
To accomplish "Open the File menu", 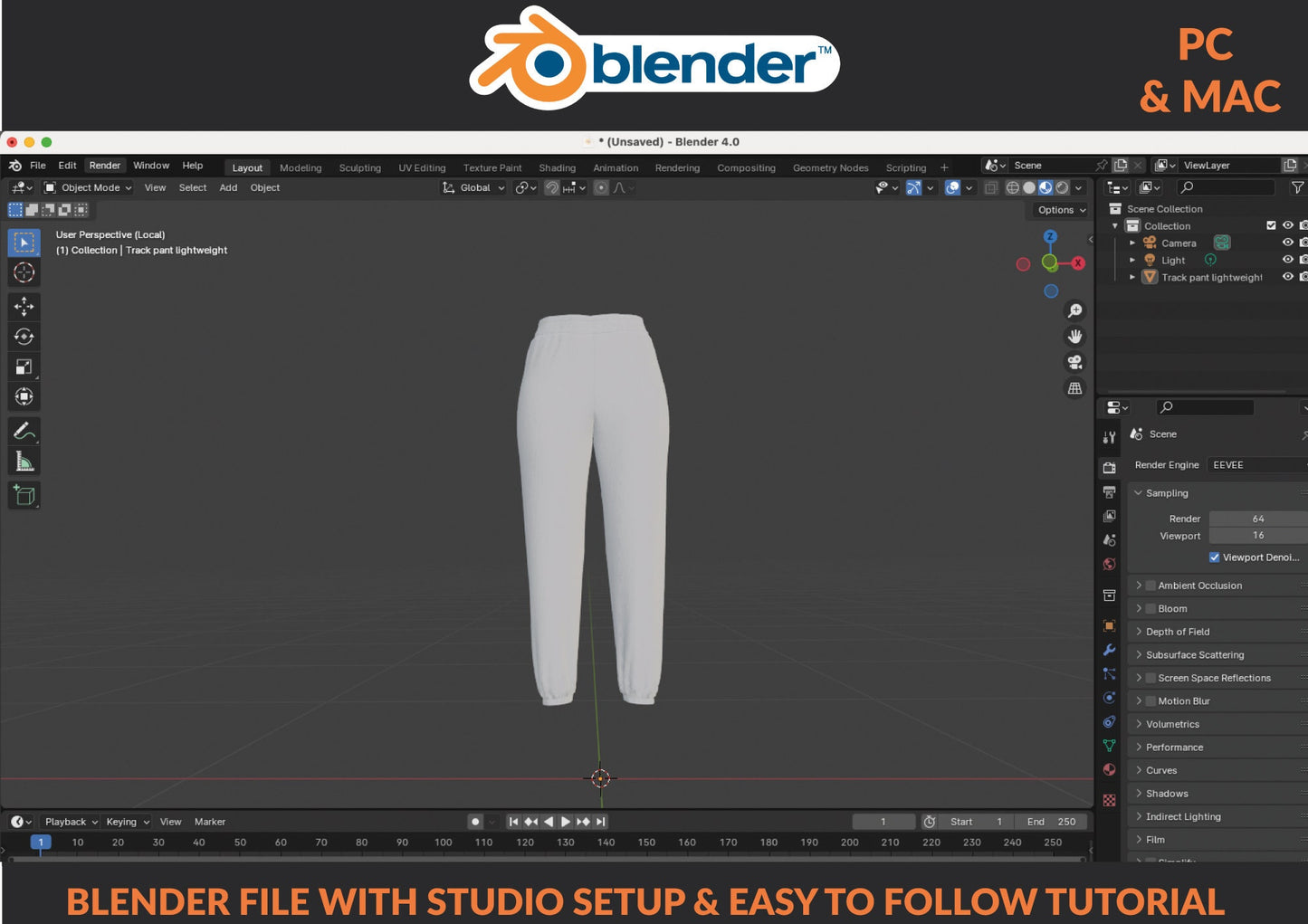I will pyautogui.click(x=38, y=166).
